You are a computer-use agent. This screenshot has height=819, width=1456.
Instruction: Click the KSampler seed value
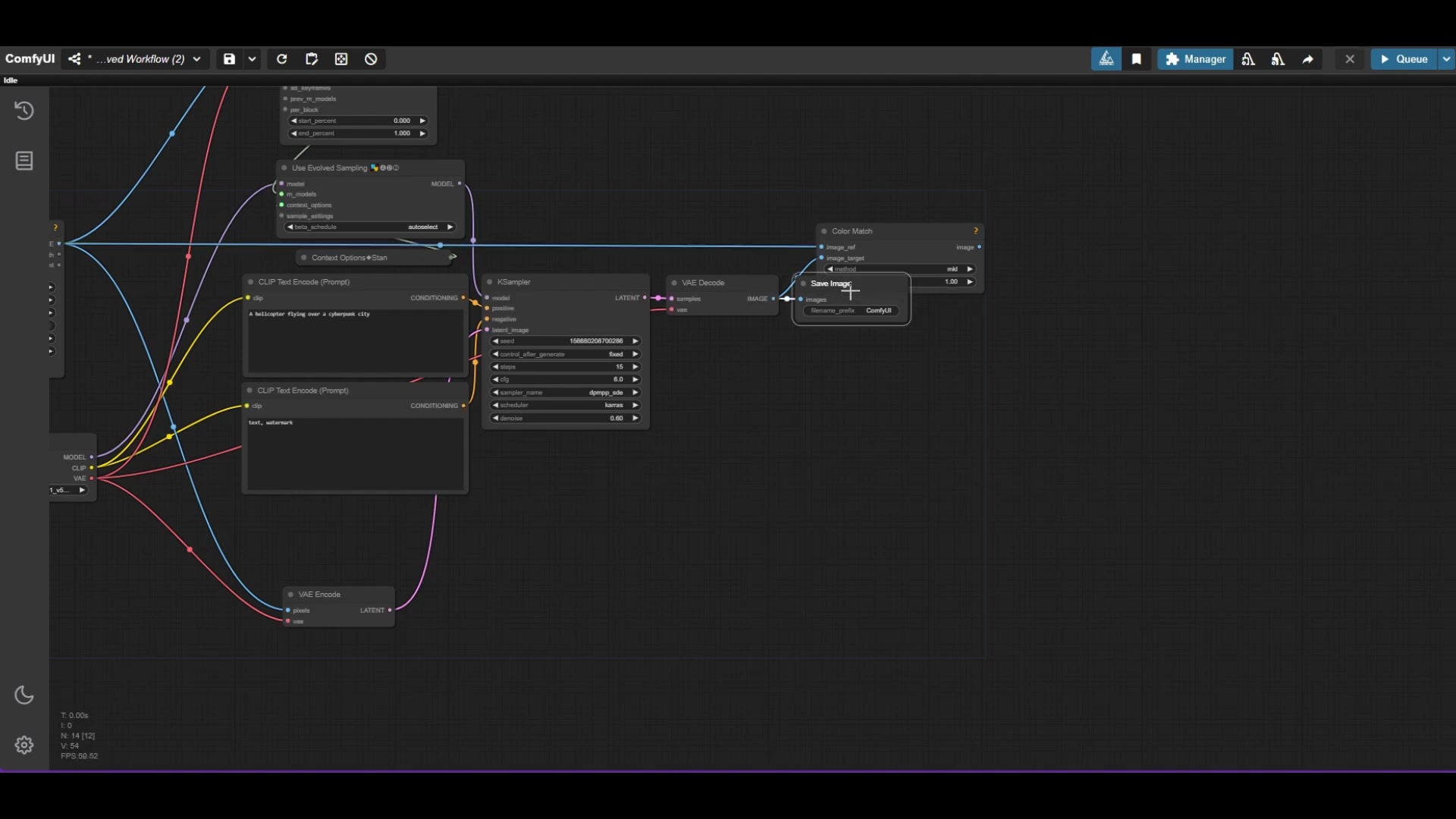tap(566, 341)
